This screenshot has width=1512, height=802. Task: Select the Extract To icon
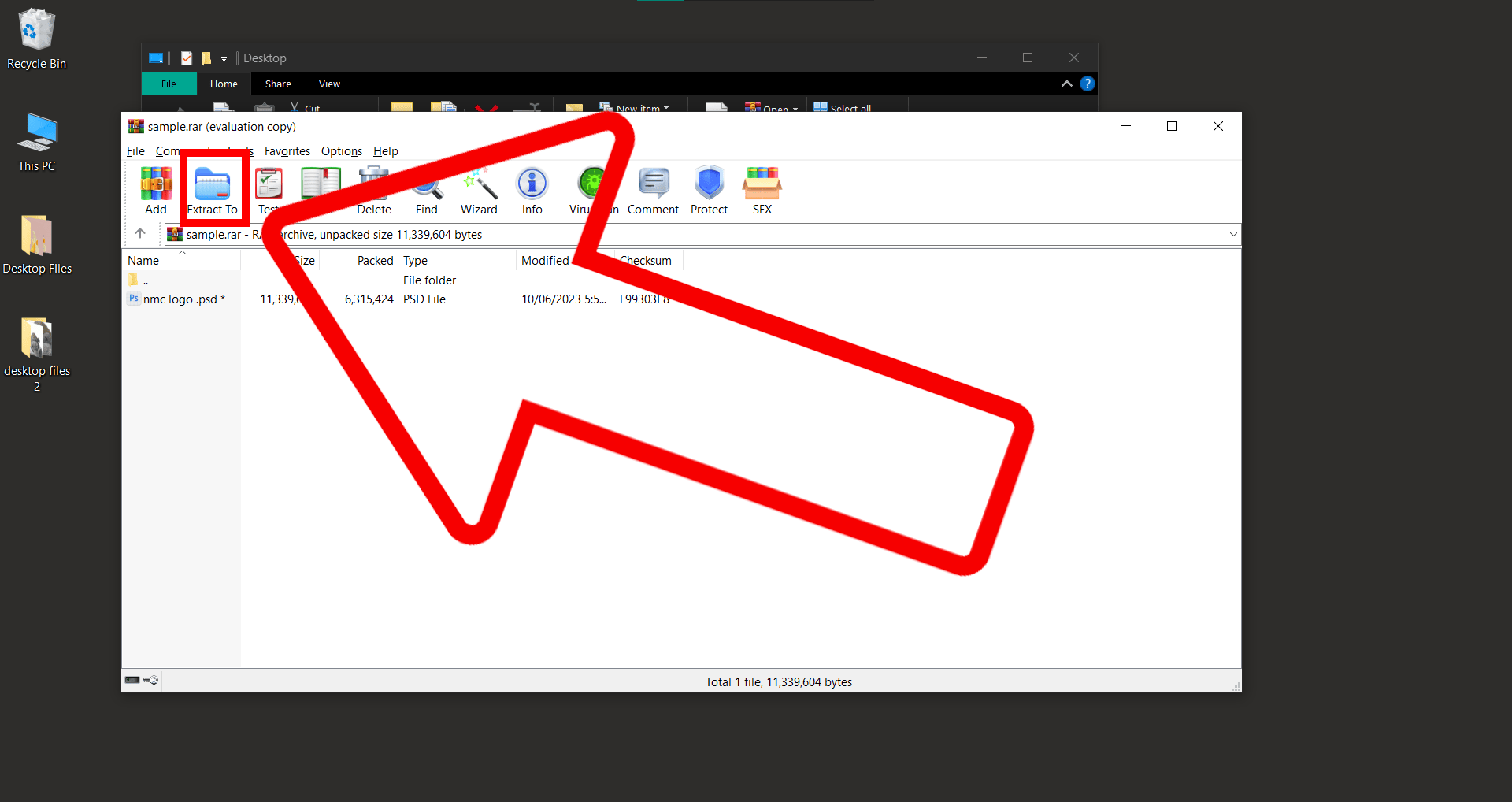213,189
